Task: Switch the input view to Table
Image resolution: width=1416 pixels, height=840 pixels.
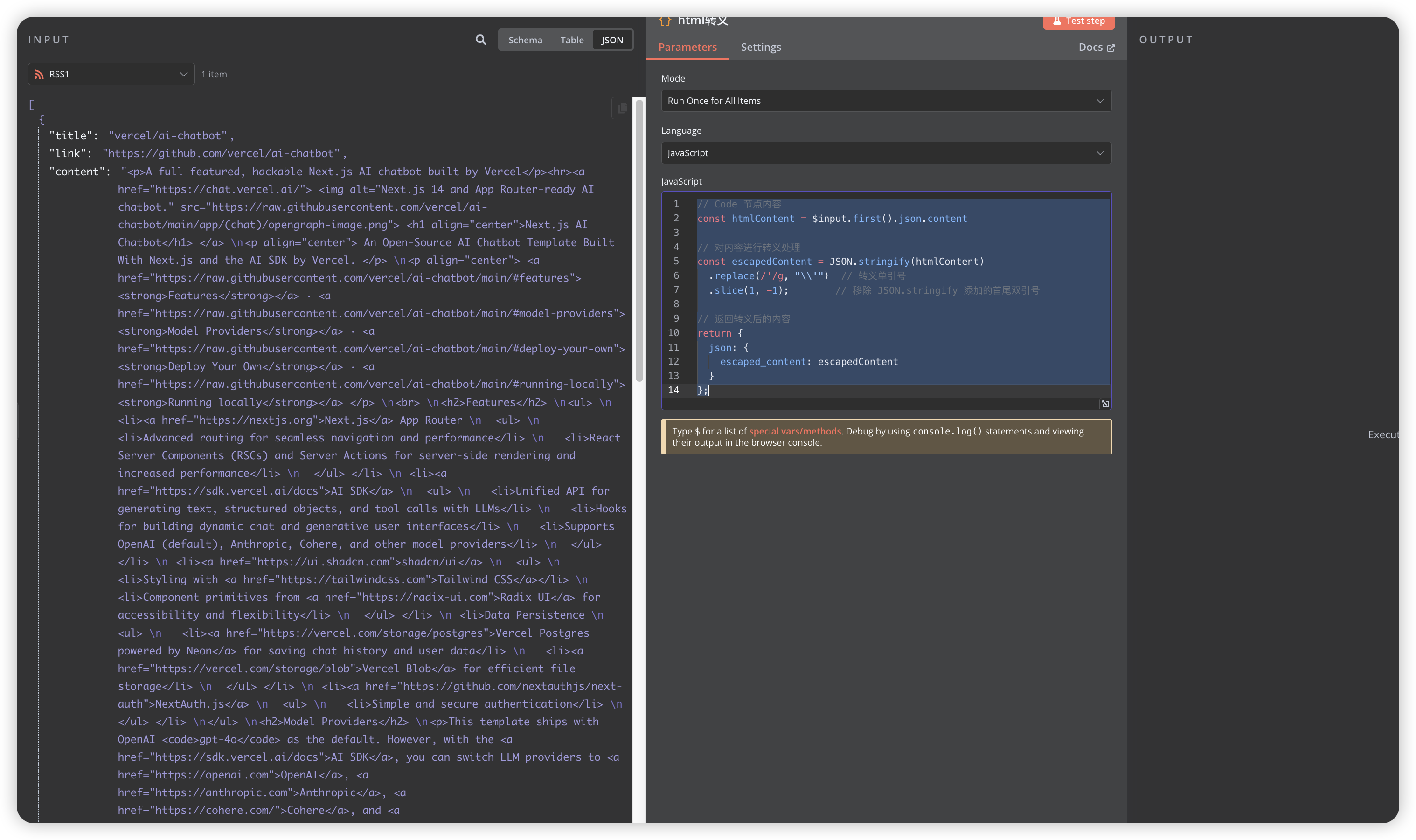Action: 572,40
